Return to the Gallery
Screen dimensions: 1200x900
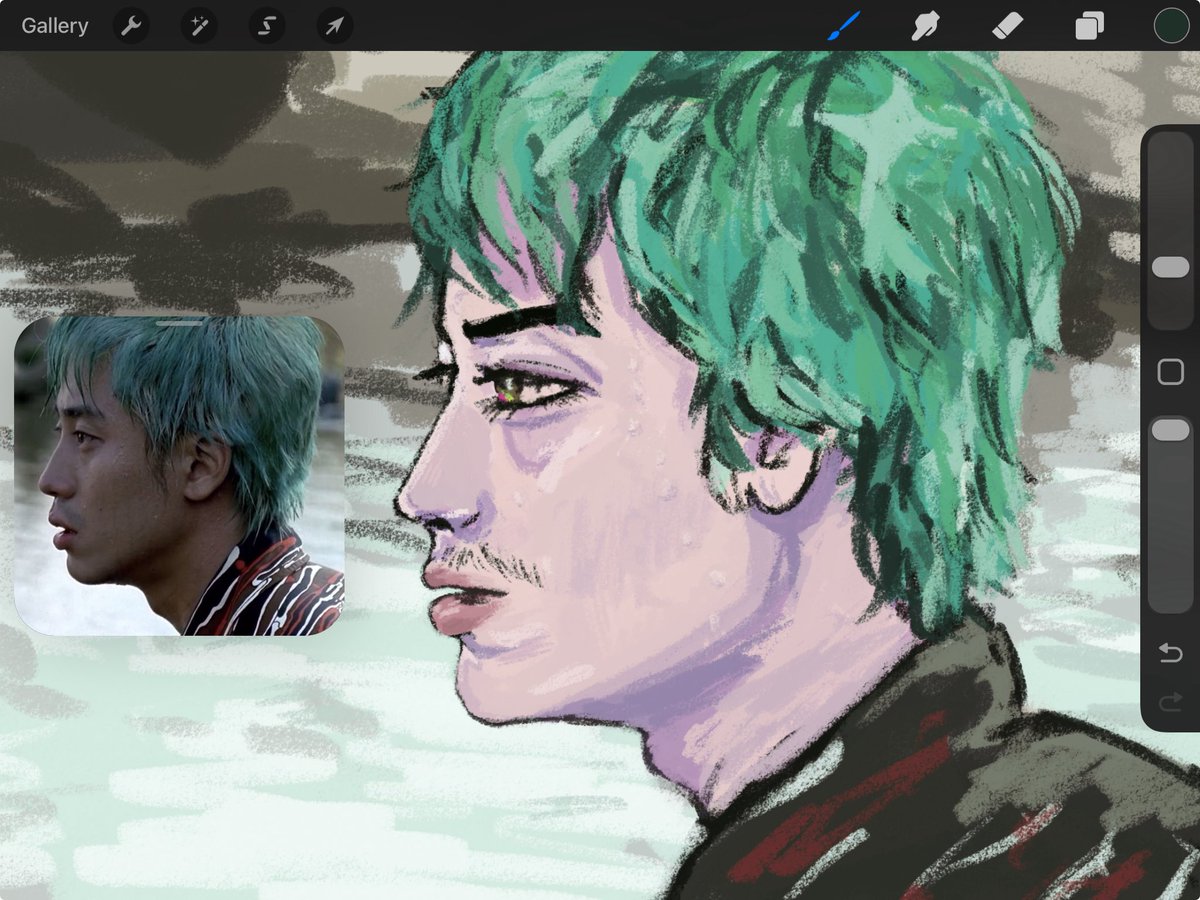[x=55, y=26]
